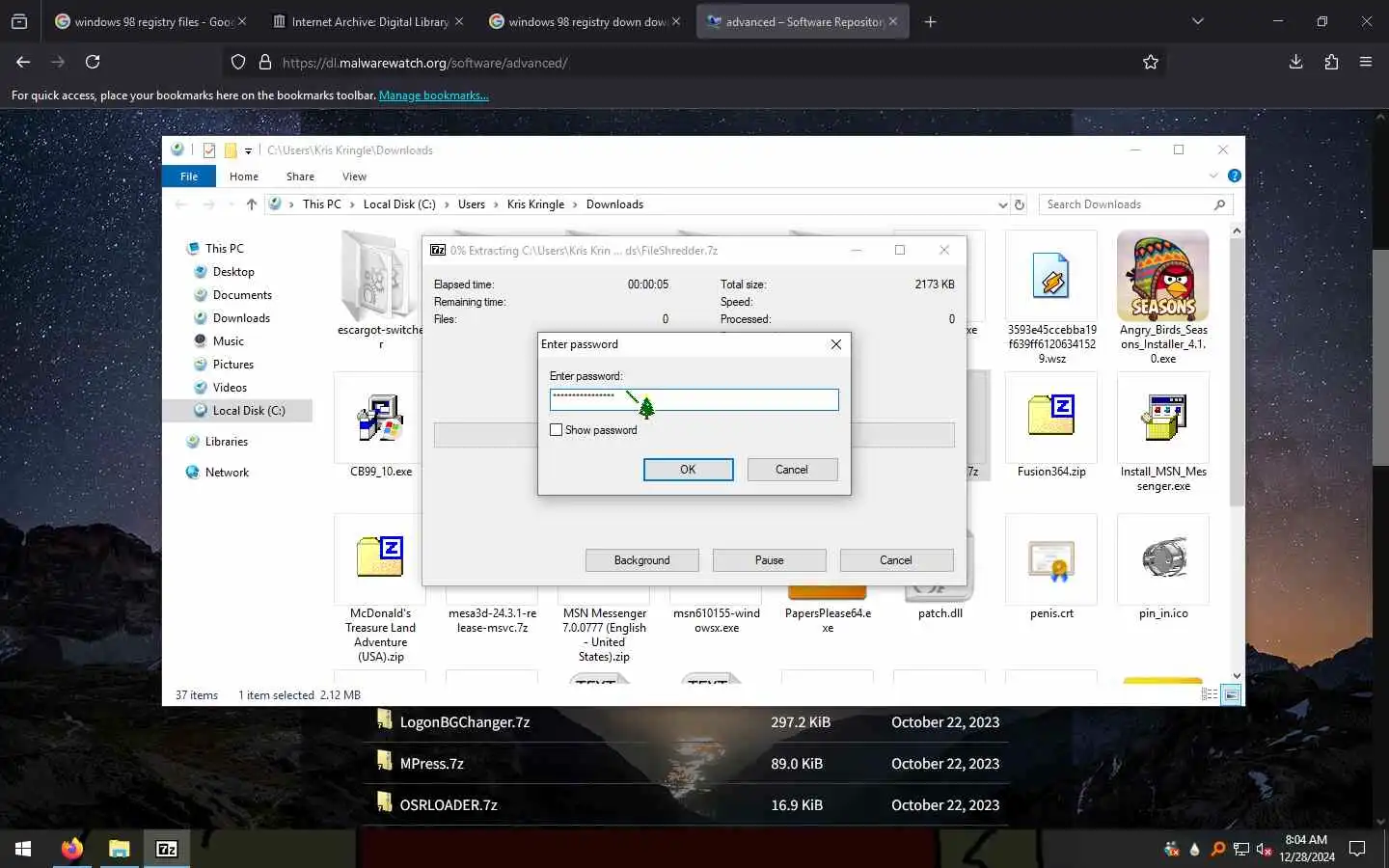Image resolution: width=1389 pixels, height=868 pixels.
Task: Click the Manage bookmarks link
Action: tap(434, 95)
